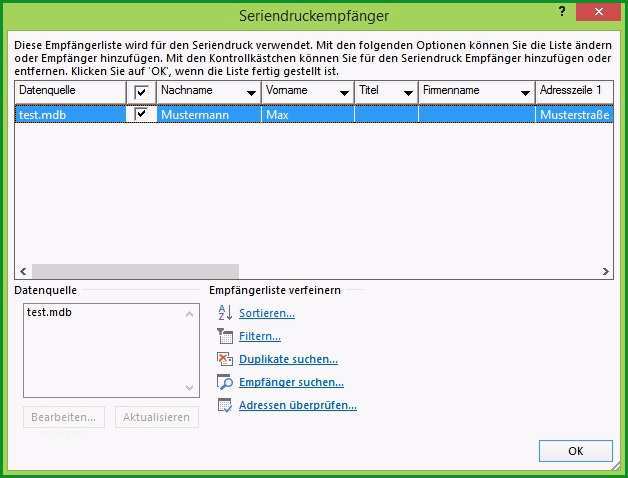Open the Sortieren... link

pyautogui.click(x=267, y=313)
